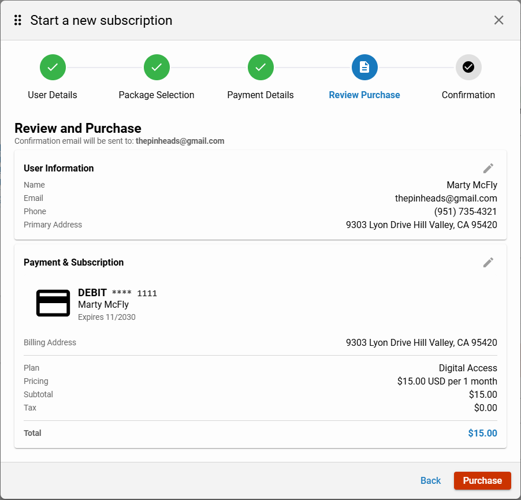
Task: Go Back to previous step
Action: coord(430,480)
